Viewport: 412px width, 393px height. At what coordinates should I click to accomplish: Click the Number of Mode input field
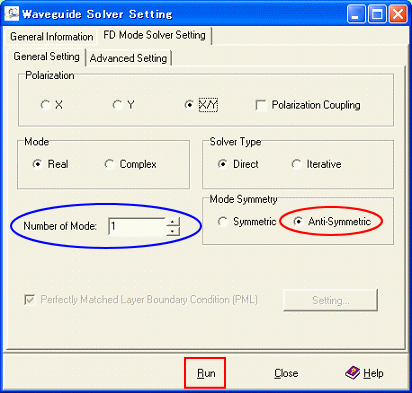click(x=137, y=226)
